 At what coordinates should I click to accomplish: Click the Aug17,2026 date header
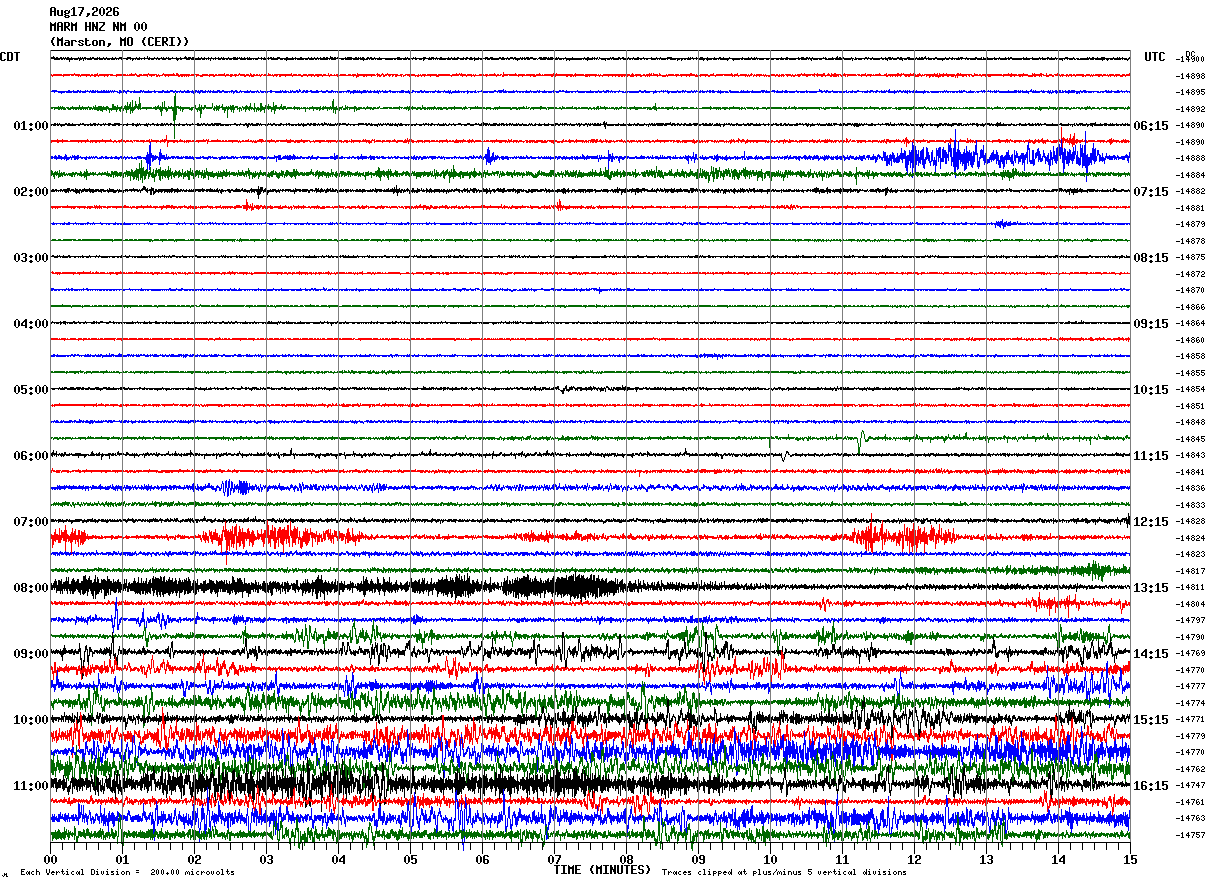pos(84,12)
